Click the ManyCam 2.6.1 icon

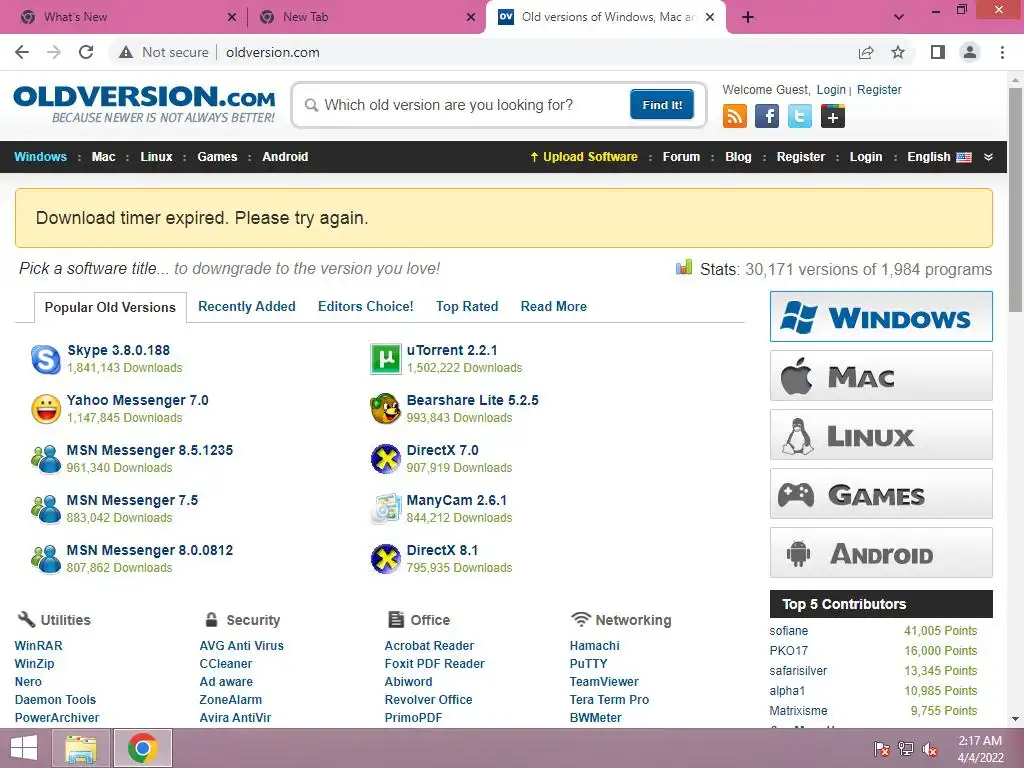pos(385,509)
